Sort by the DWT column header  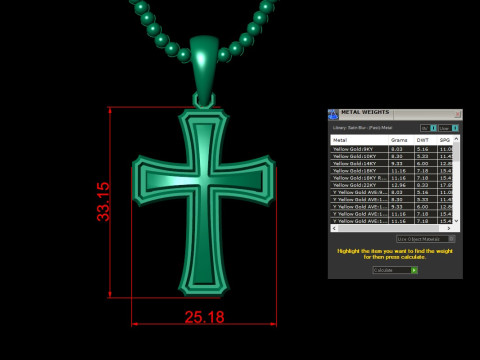(x=425, y=140)
